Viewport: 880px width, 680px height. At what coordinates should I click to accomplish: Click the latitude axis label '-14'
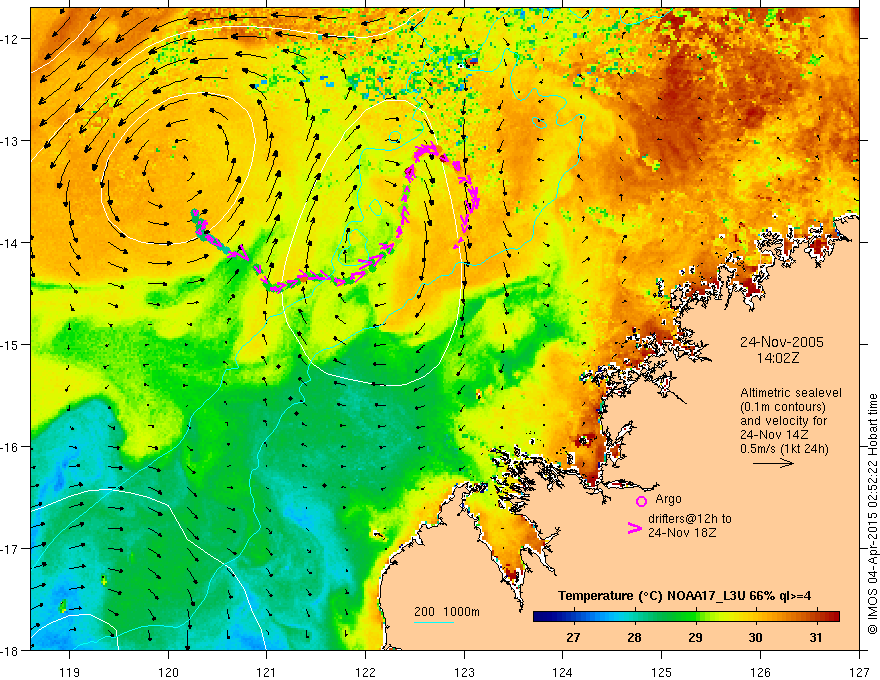[11, 243]
